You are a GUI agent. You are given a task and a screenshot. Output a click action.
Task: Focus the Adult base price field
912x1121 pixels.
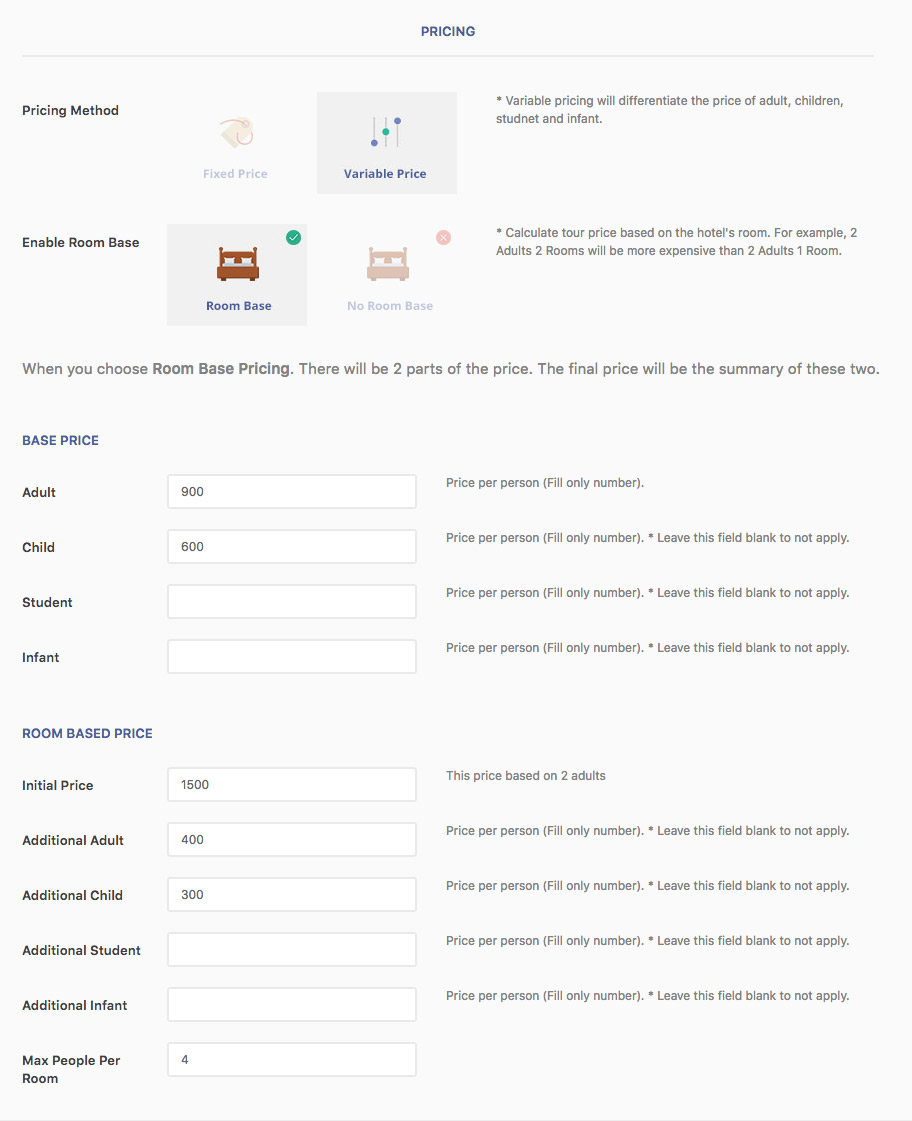pyautogui.click(x=291, y=492)
